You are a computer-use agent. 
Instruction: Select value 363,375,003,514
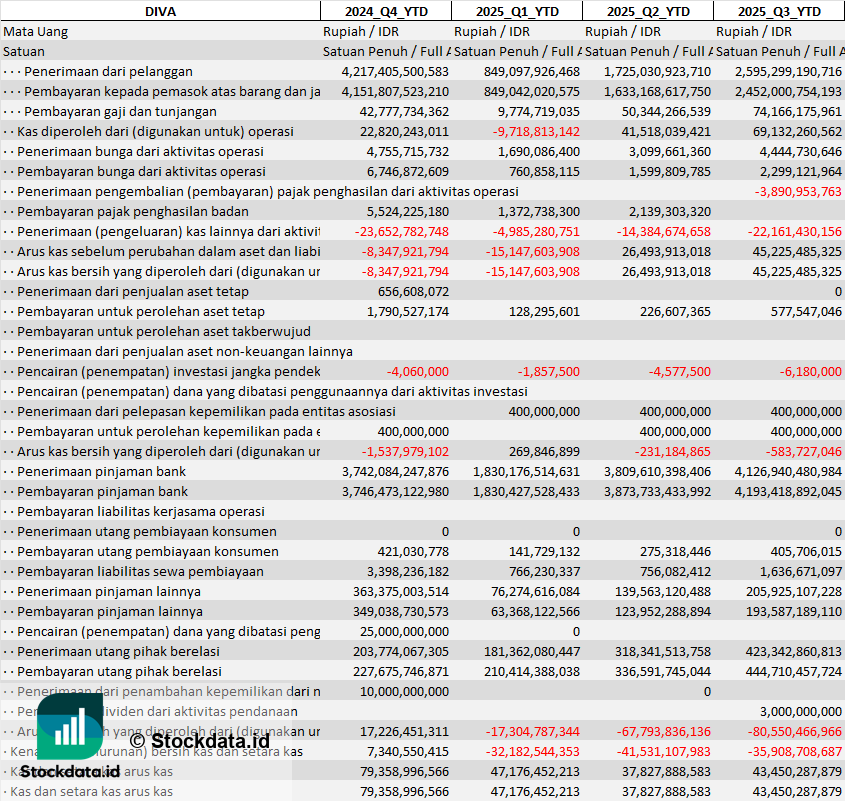tap(401, 591)
